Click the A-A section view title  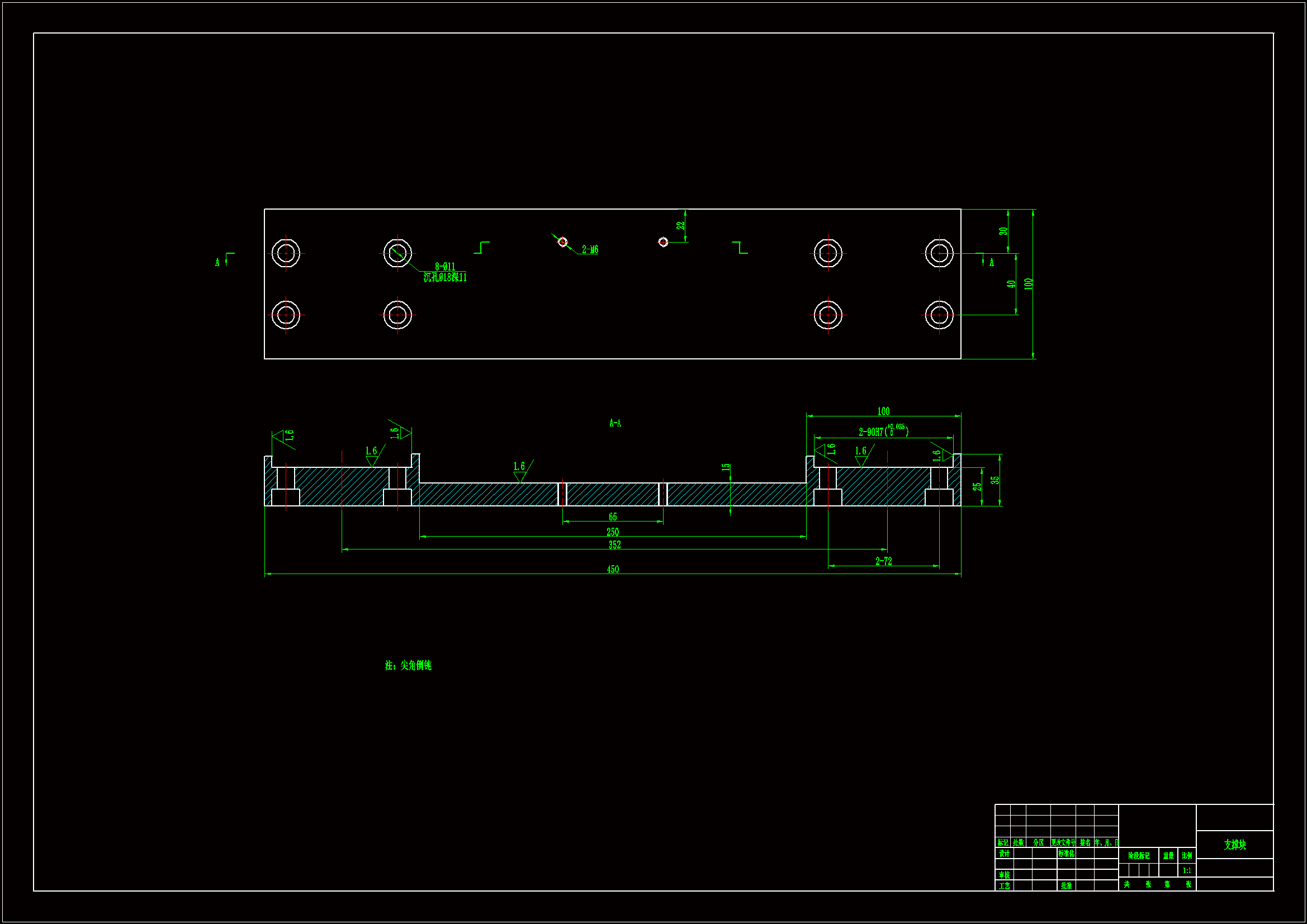coord(615,423)
